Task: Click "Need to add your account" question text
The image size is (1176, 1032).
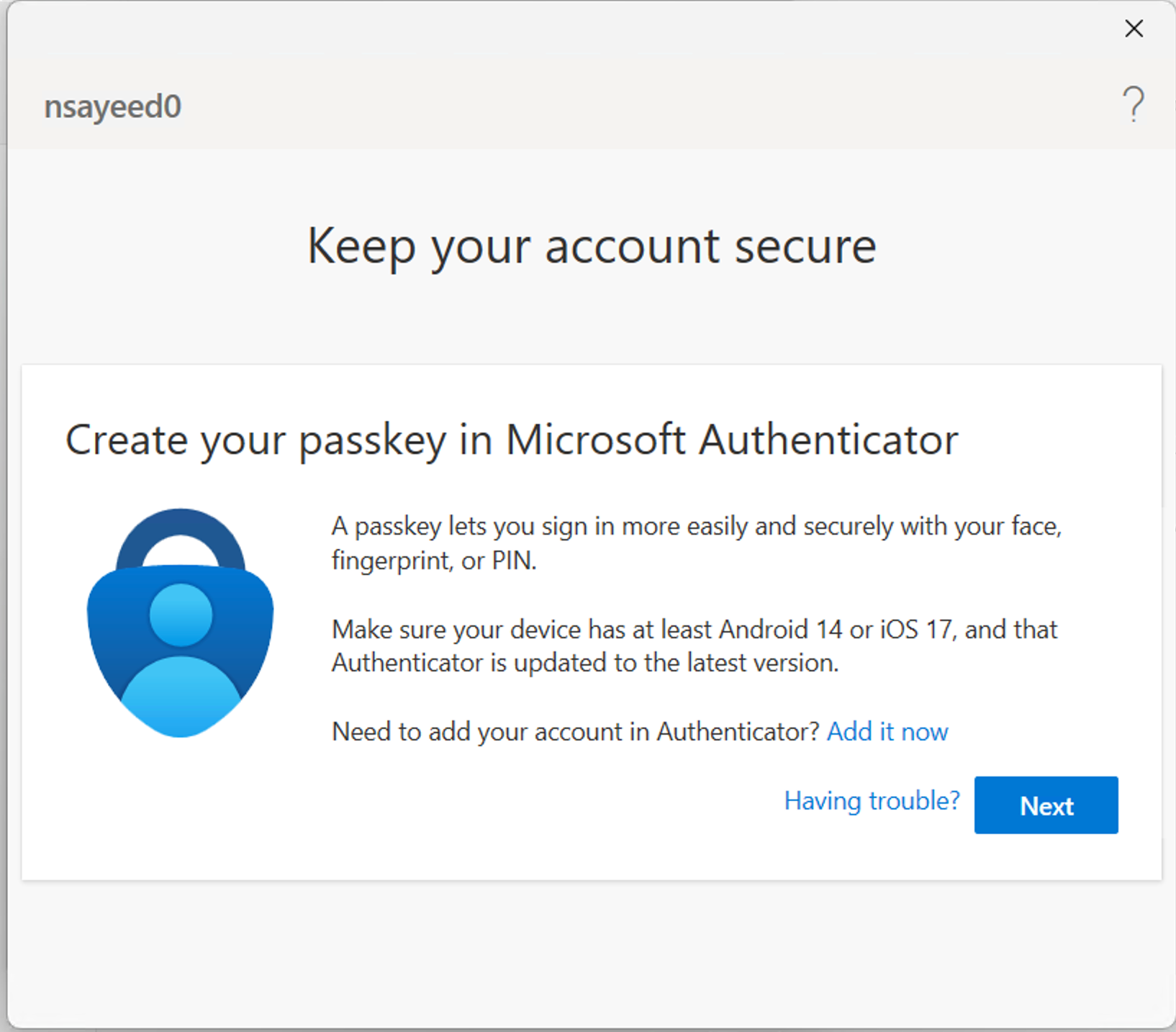Action: pos(575,732)
